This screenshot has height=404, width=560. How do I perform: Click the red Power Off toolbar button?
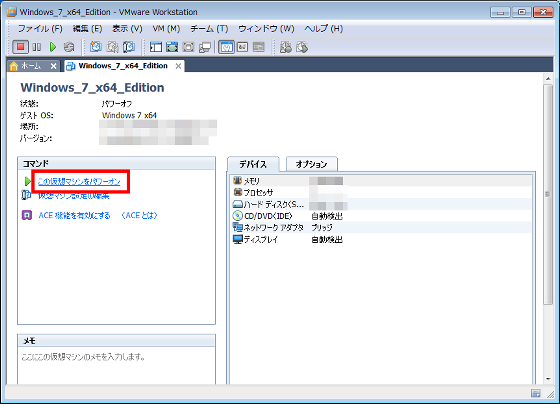20,47
